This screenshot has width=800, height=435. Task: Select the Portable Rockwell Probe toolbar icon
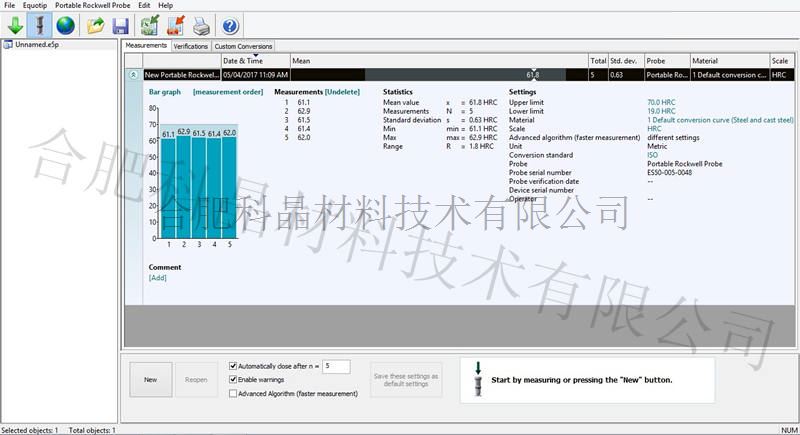(41, 25)
